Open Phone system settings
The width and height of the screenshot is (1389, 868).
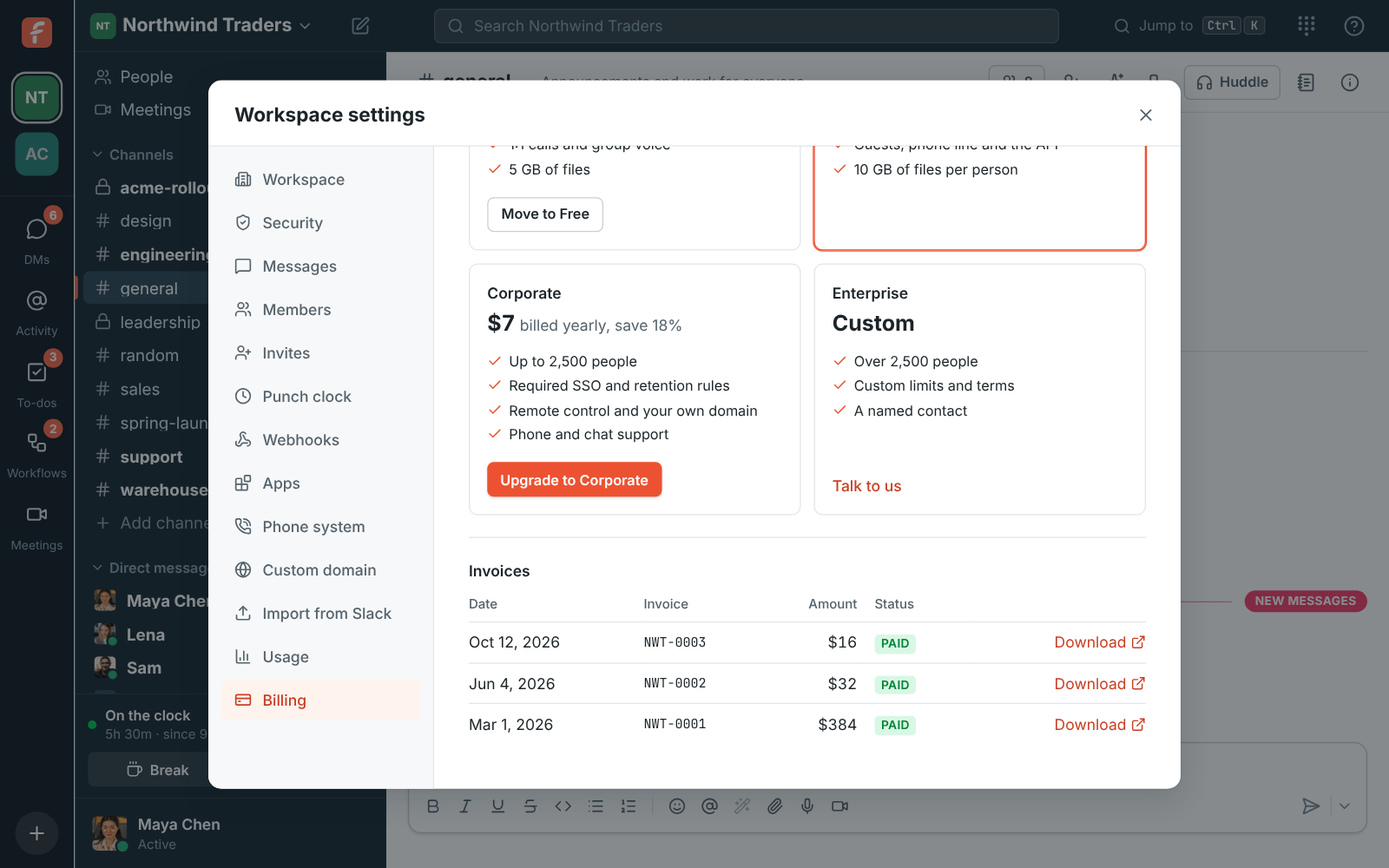320,526
